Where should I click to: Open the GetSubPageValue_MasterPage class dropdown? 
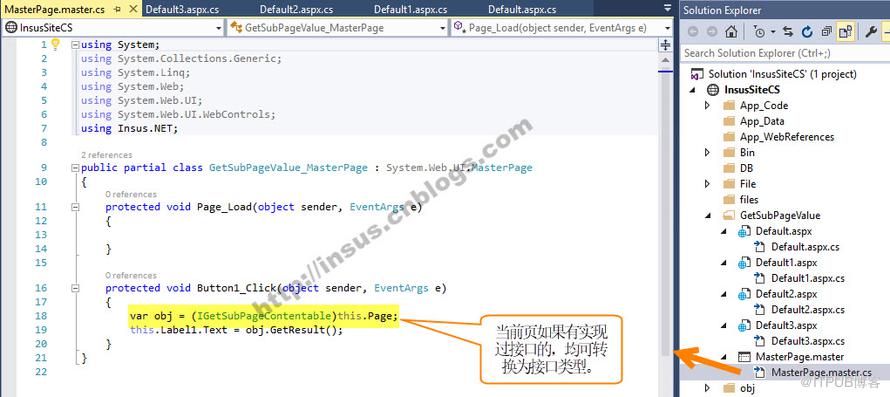tap(443, 28)
